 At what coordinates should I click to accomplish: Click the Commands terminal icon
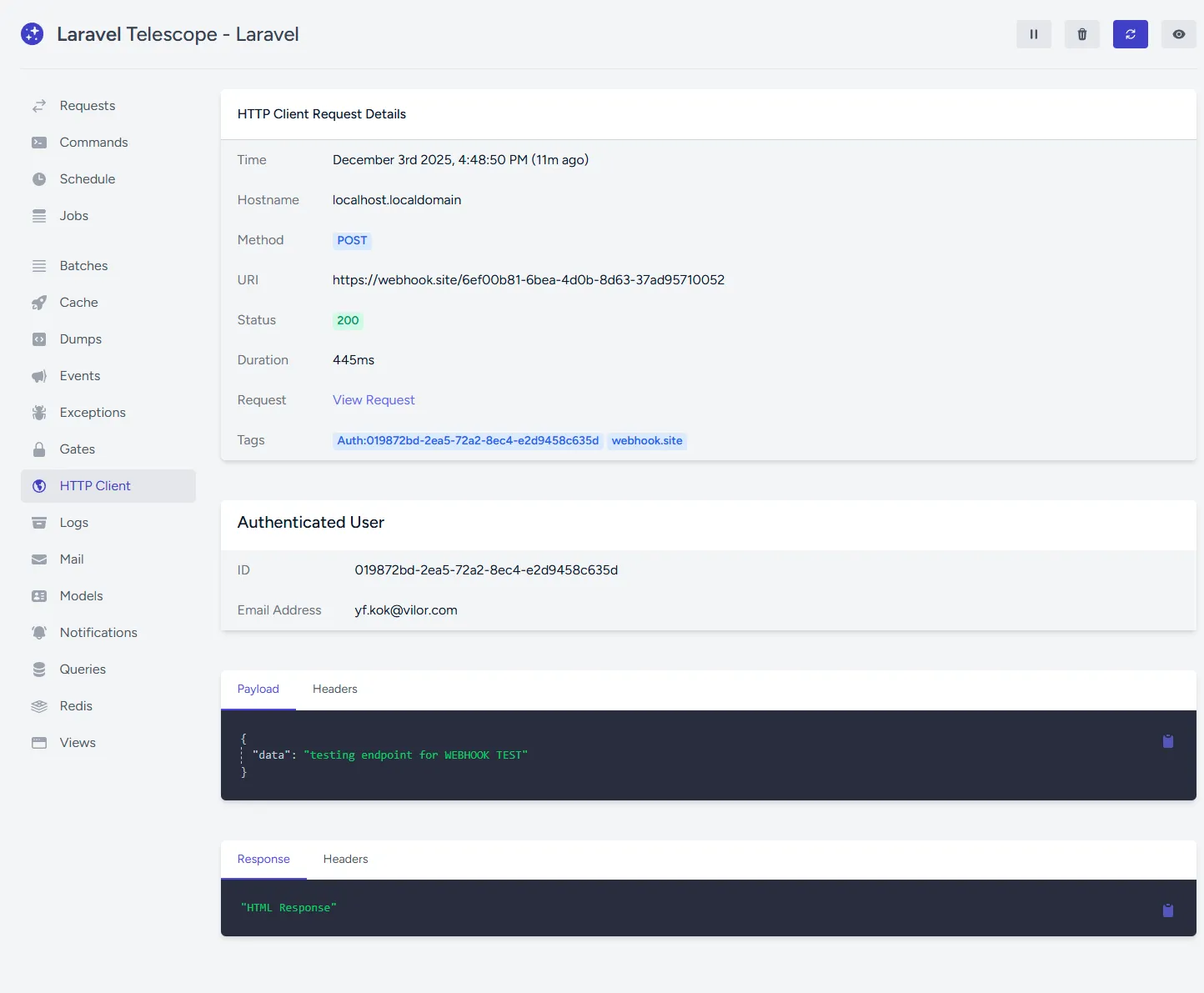(39, 143)
